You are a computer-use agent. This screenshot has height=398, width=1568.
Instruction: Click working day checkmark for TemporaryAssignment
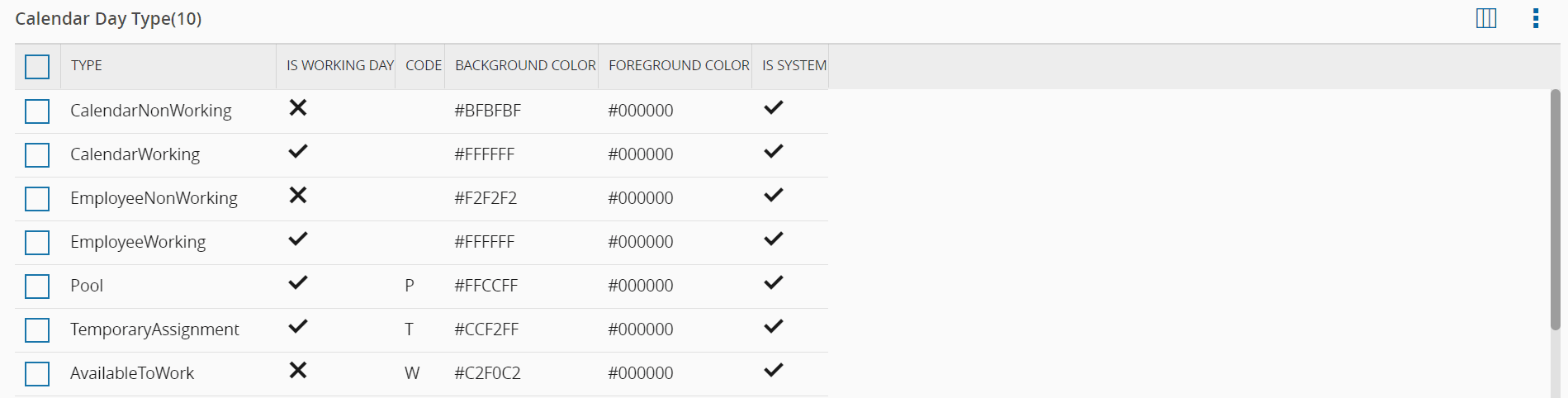coord(298,327)
